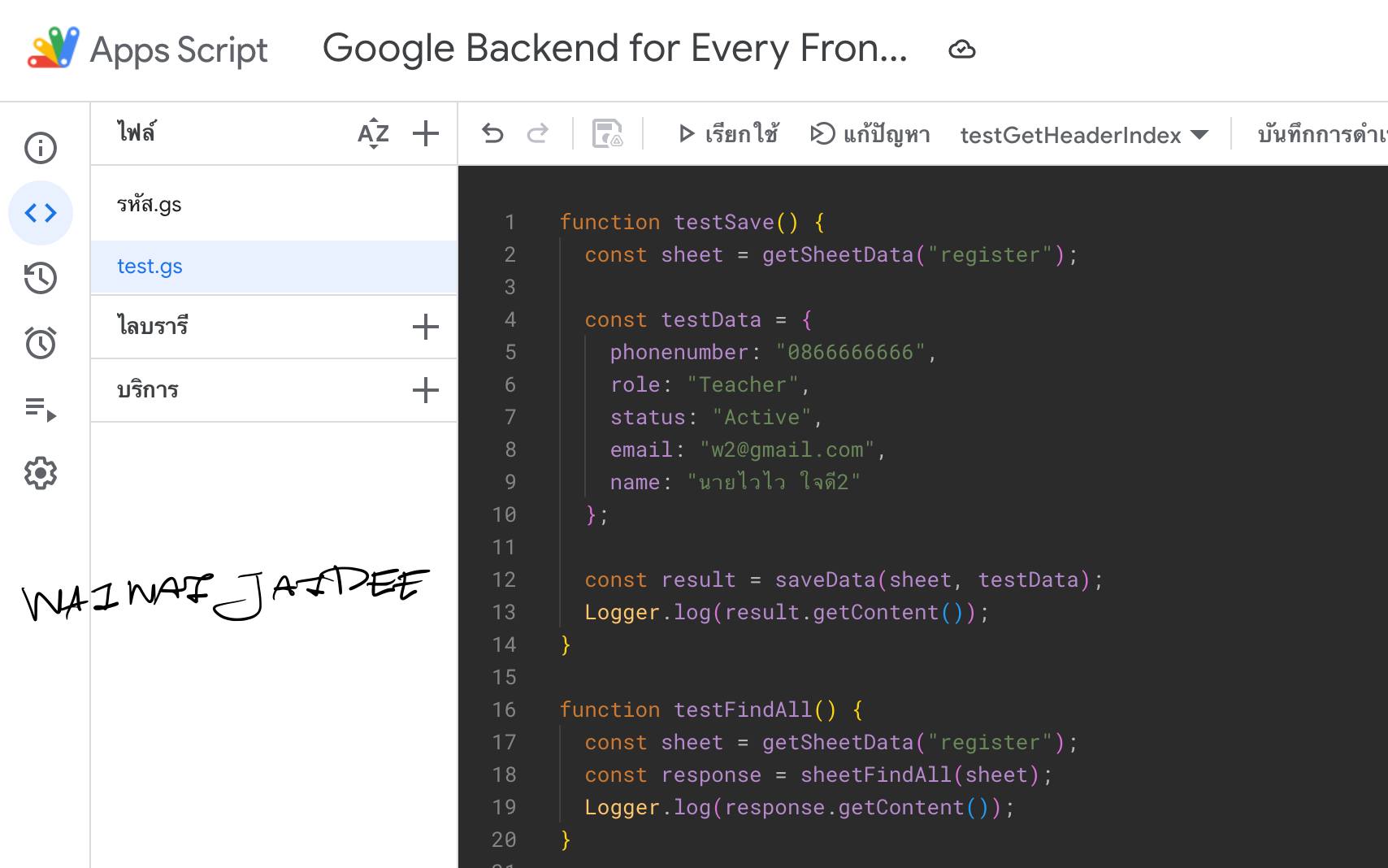This screenshot has height=868, width=1388.
Task: Open the execution log (บันทึกการดำเนินการ)
Action: (x=1322, y=133)
